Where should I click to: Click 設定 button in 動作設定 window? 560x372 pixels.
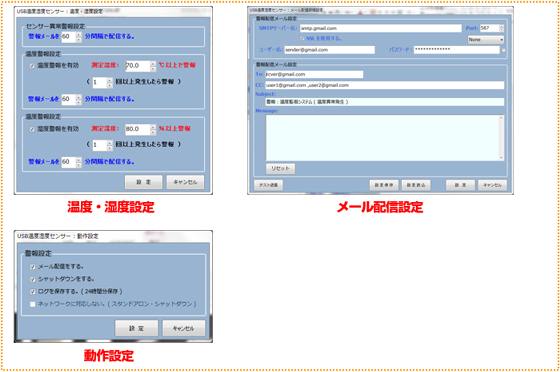[x=136, y=328]
